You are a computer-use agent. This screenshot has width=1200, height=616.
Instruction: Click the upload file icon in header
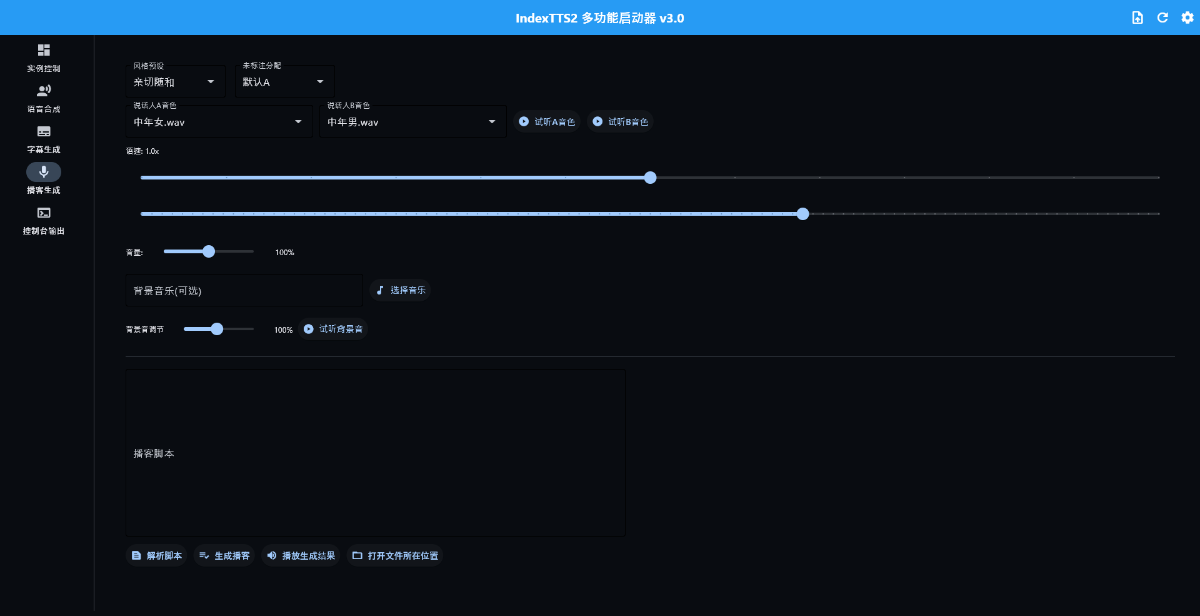pyautogui.click(x=1137, y=18)
